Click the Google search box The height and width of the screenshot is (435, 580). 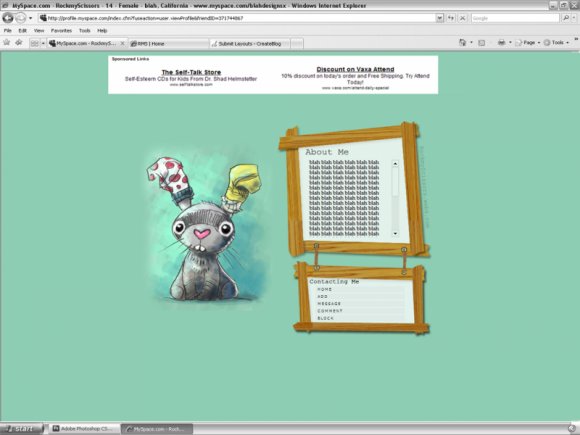pyautogui.click(x=515, y=18)
